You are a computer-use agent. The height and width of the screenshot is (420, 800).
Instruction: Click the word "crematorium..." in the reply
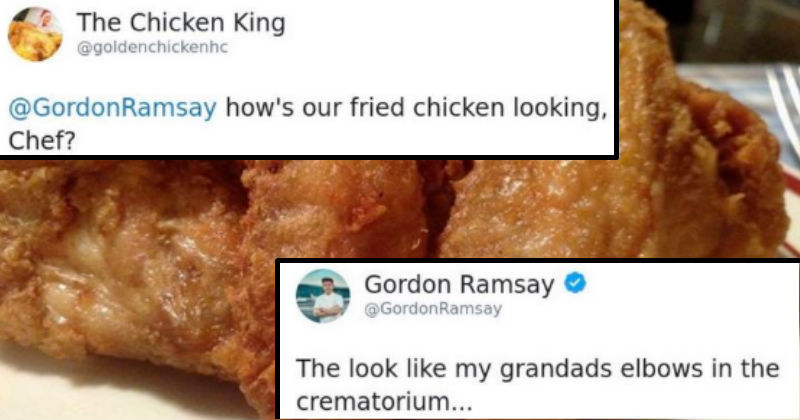point(384,402)
